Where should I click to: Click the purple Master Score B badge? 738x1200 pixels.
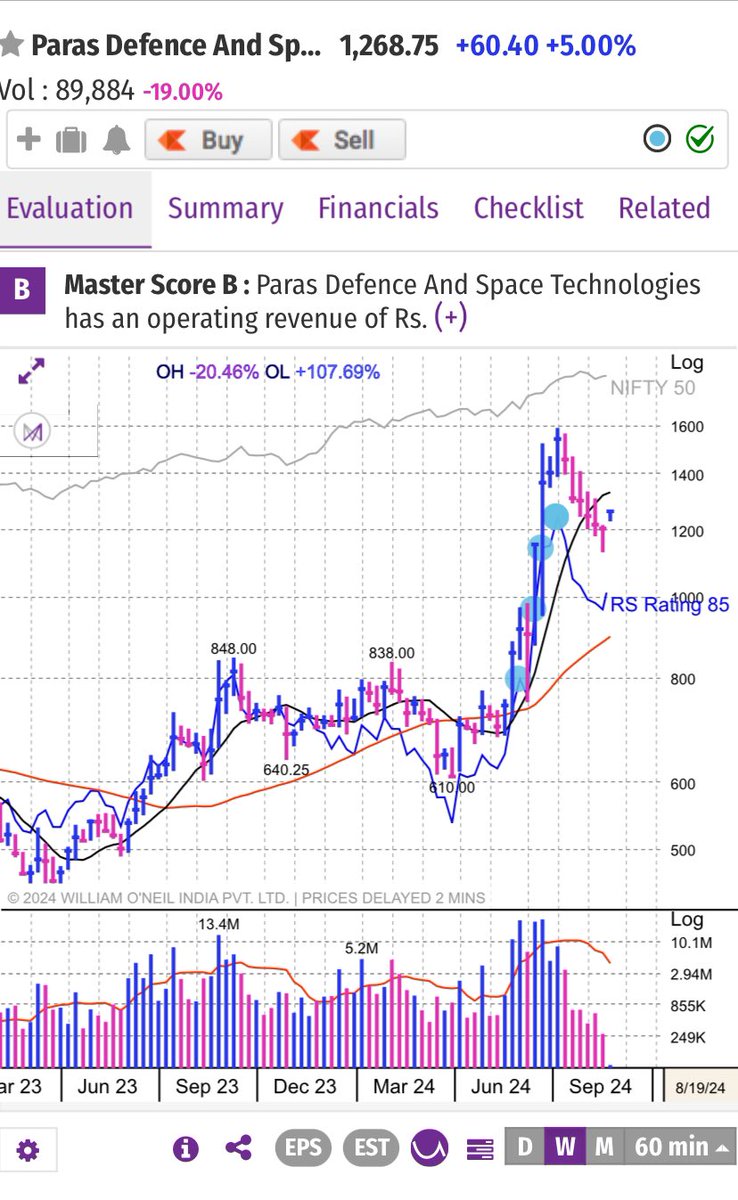pyautogui.click(x=22, y=291)
